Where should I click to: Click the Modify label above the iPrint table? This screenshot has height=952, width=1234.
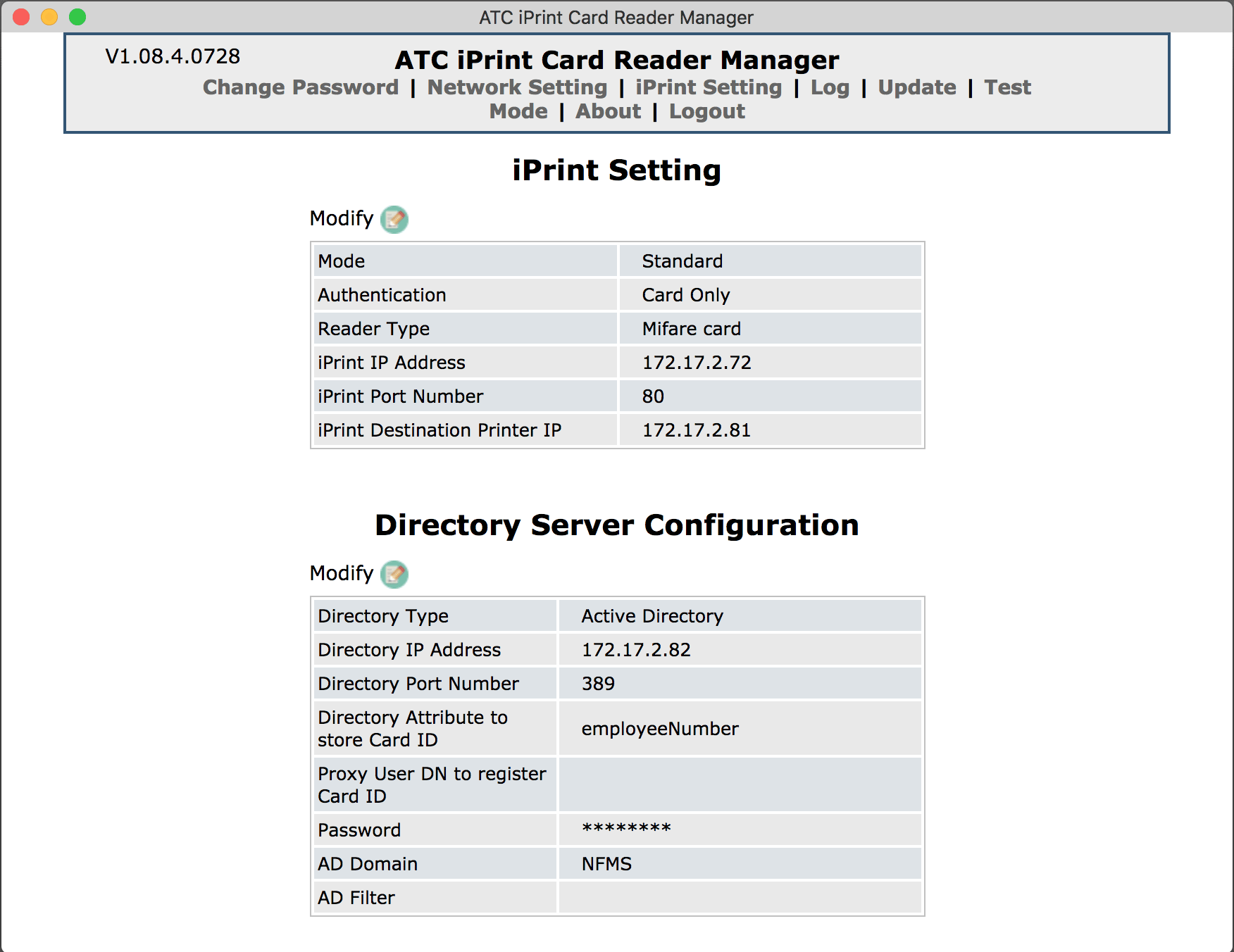click(342, 218)
